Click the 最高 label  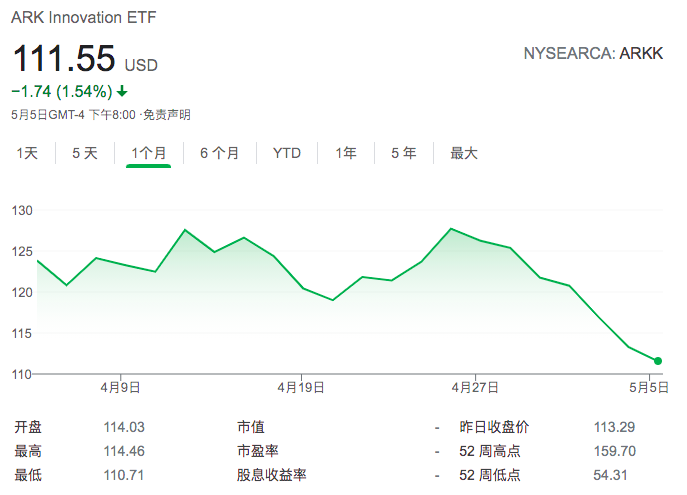pos(28,451)
